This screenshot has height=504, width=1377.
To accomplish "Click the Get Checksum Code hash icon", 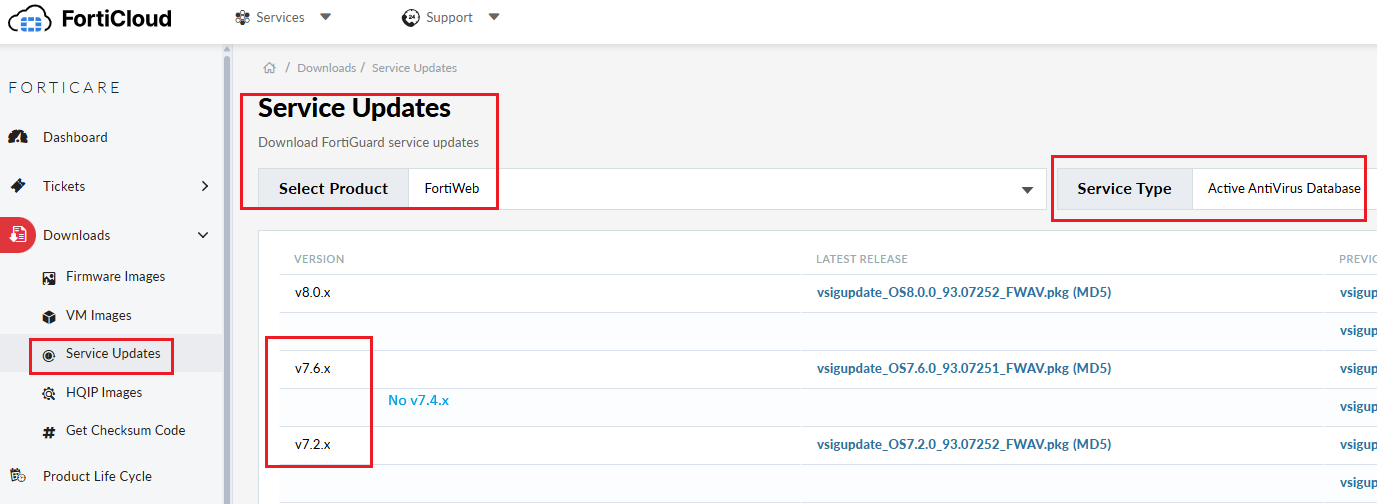I will 49,432.
